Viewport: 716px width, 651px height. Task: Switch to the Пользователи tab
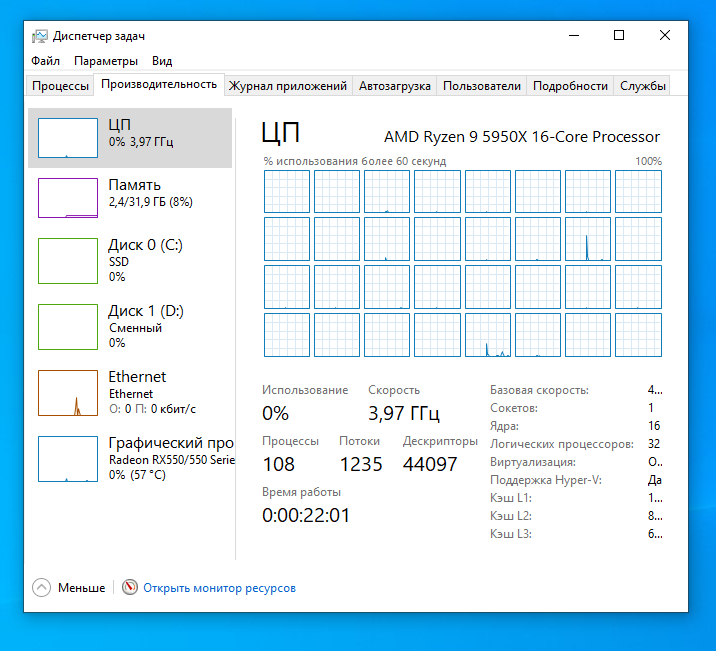tap(482, 86)
